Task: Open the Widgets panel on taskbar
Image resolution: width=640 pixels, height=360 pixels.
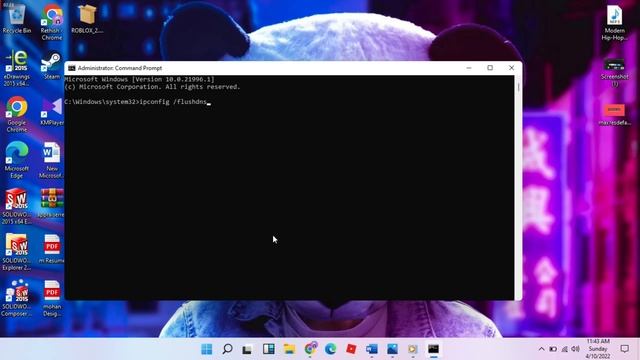Action: [269, 349]
